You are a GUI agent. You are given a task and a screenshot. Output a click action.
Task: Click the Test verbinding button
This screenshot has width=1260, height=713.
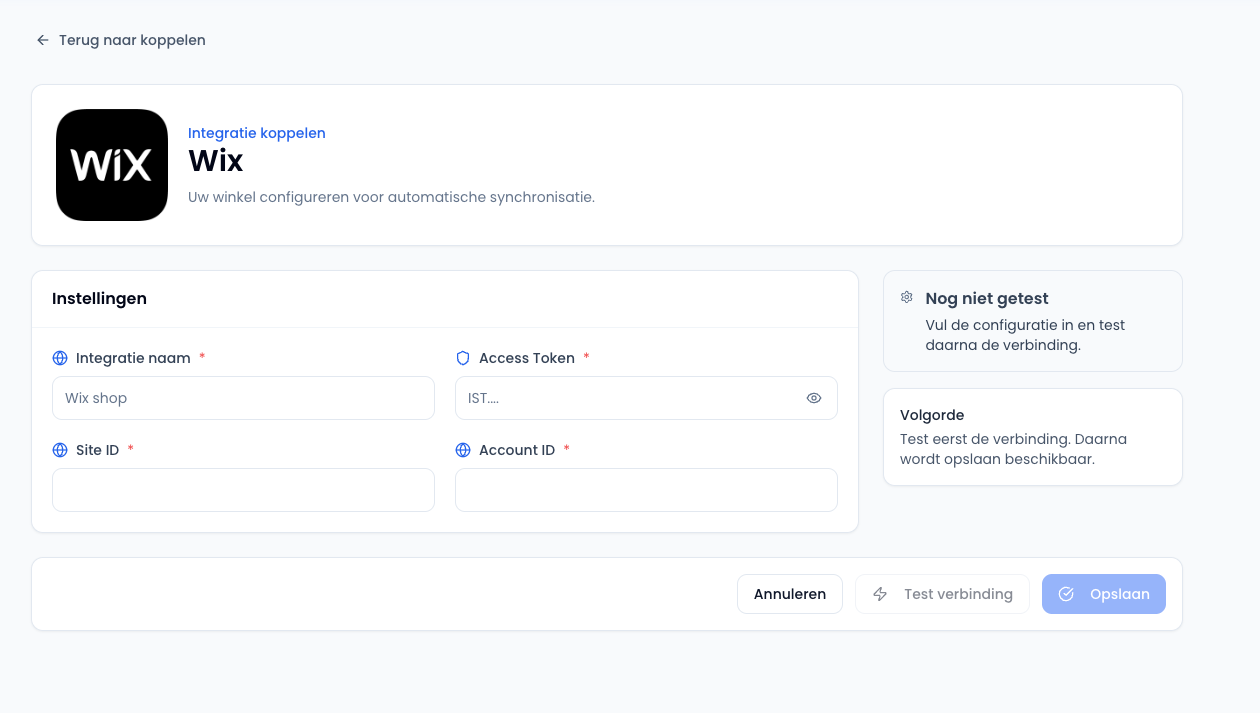click(942, 594)
